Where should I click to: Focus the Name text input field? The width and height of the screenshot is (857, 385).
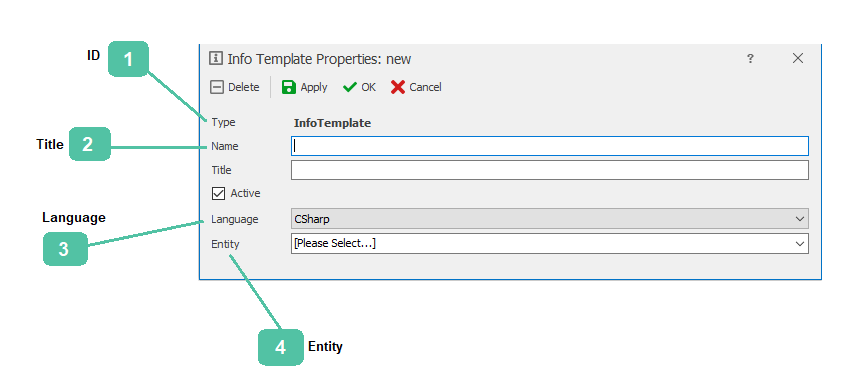click(549, 146)
